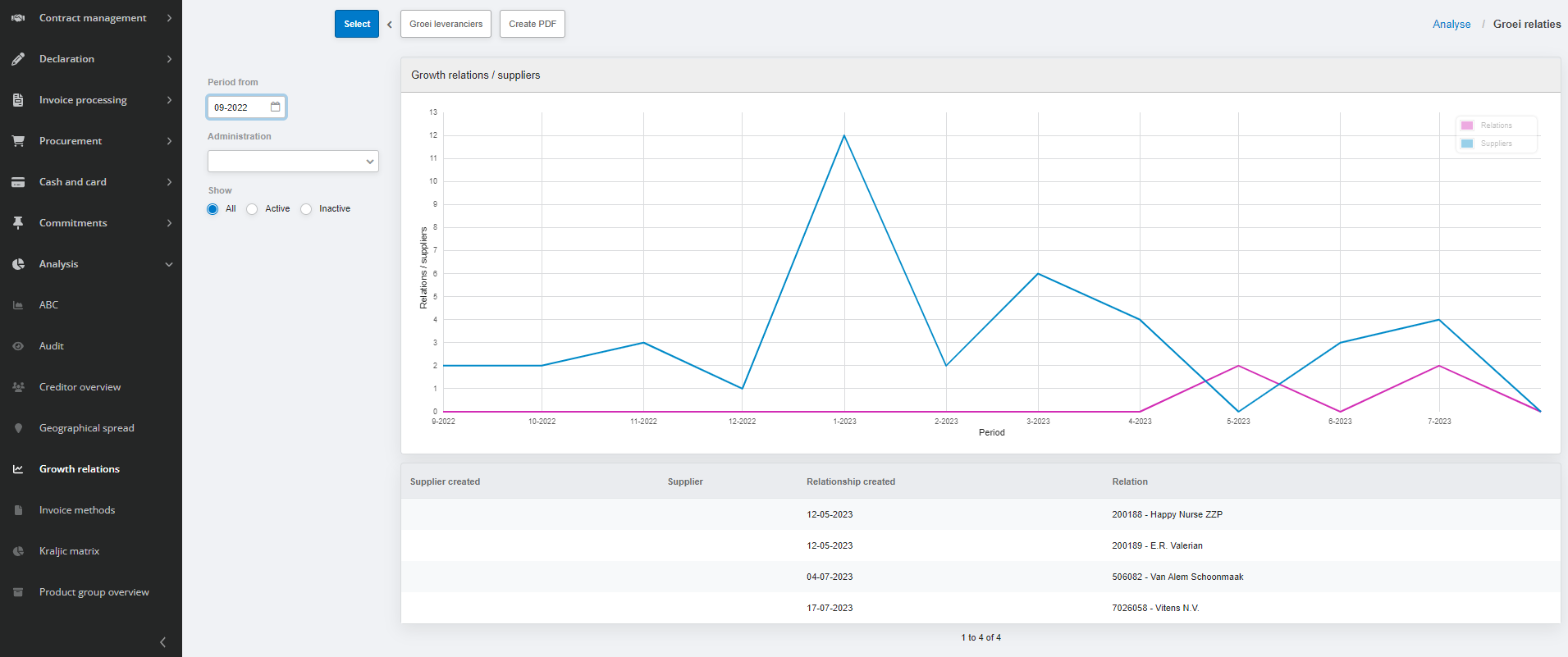Click the date 04-07-2023

point(830,577)
